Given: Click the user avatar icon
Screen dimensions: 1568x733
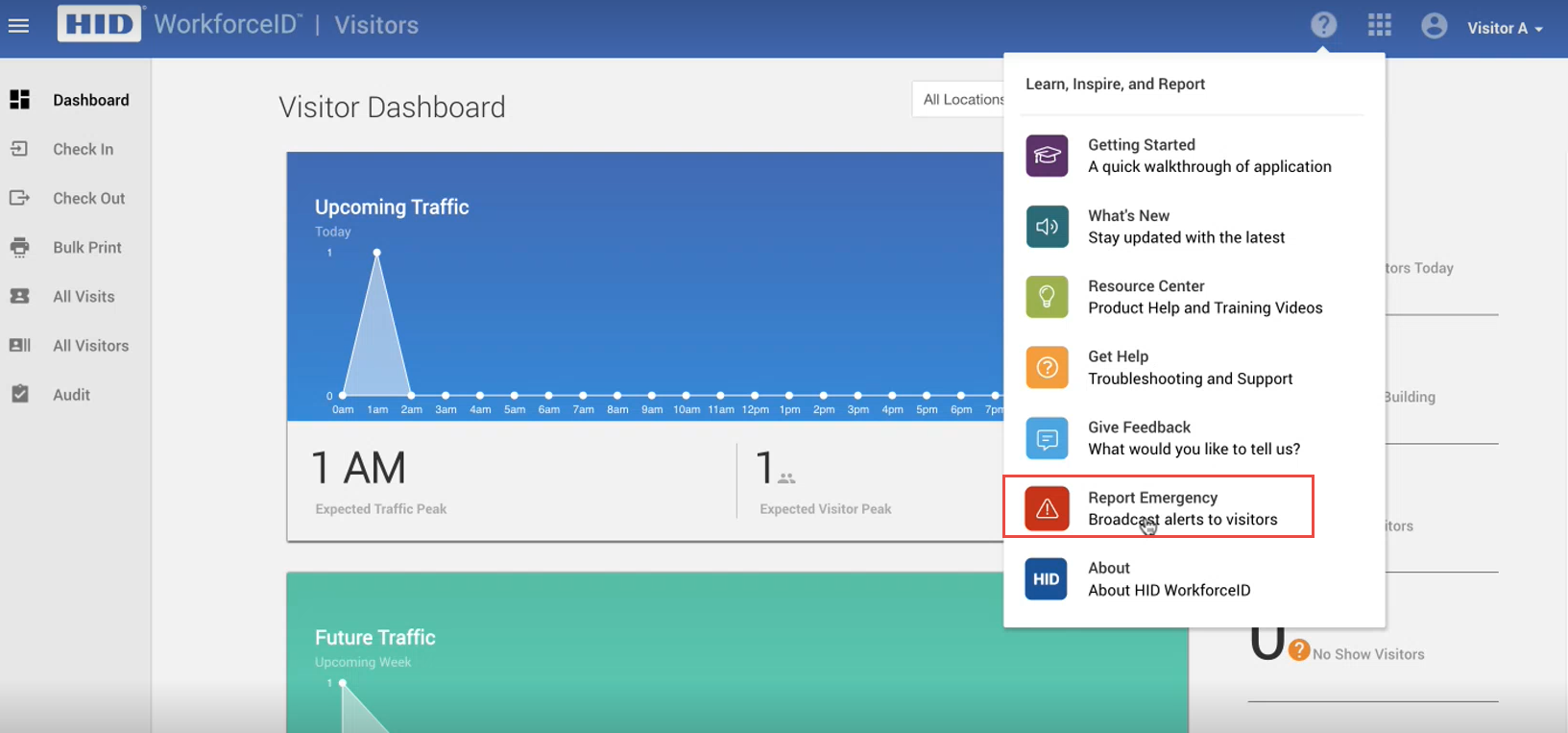Looking at the screenshot, I should pos(1435,26).
